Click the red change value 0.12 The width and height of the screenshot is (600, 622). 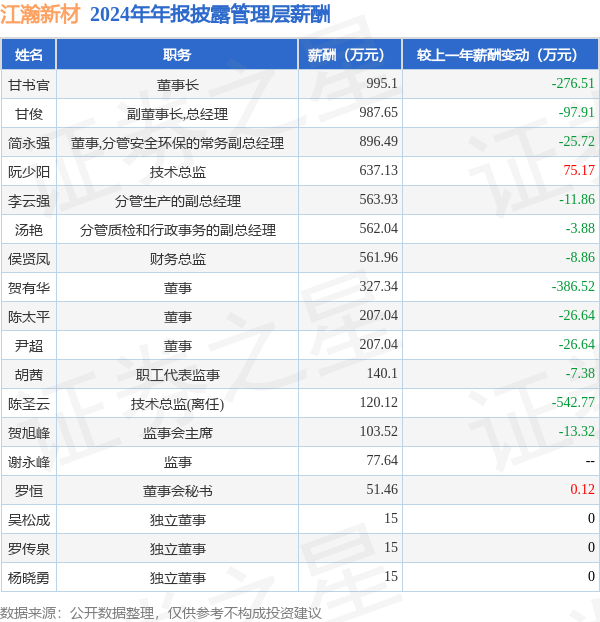[582, 489]
